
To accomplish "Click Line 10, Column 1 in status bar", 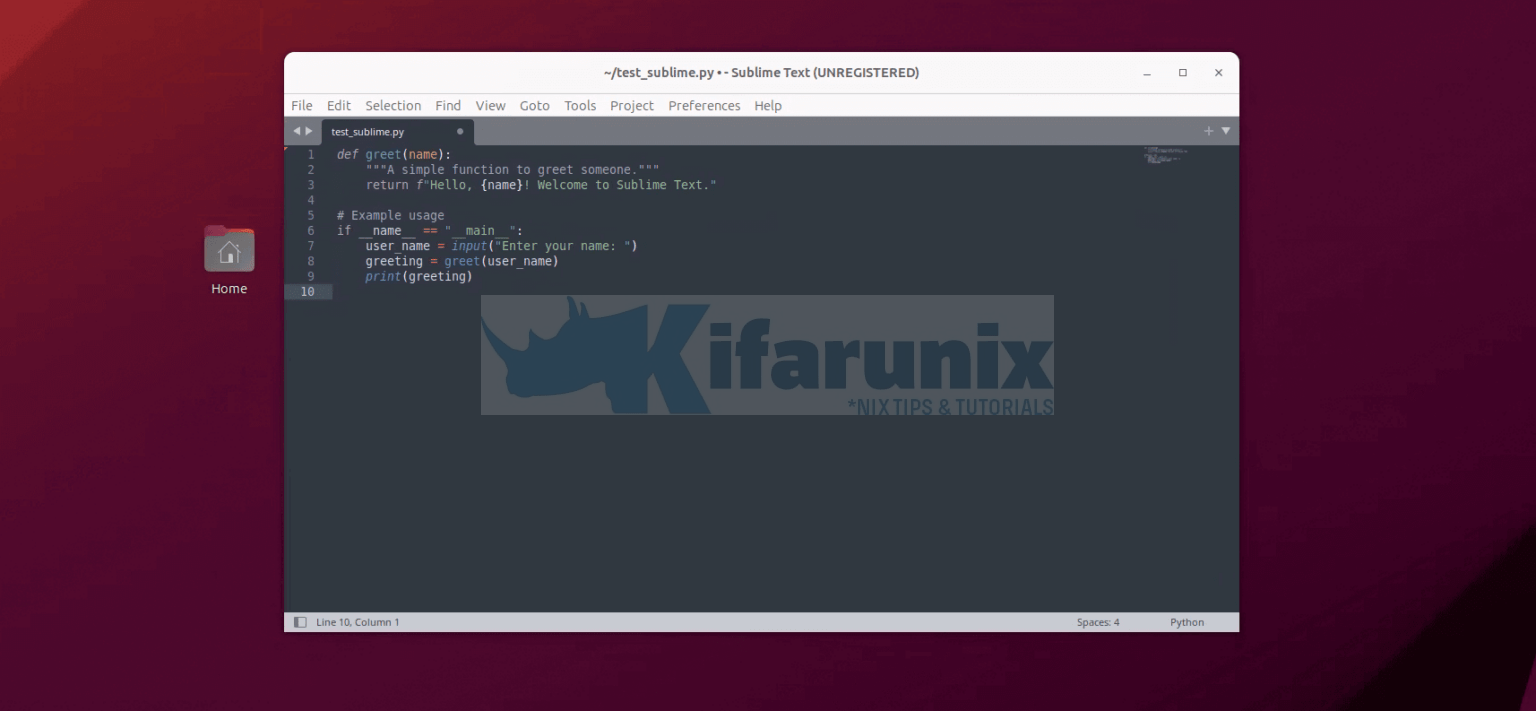I will pyautogui.click(x=357, y=621).
